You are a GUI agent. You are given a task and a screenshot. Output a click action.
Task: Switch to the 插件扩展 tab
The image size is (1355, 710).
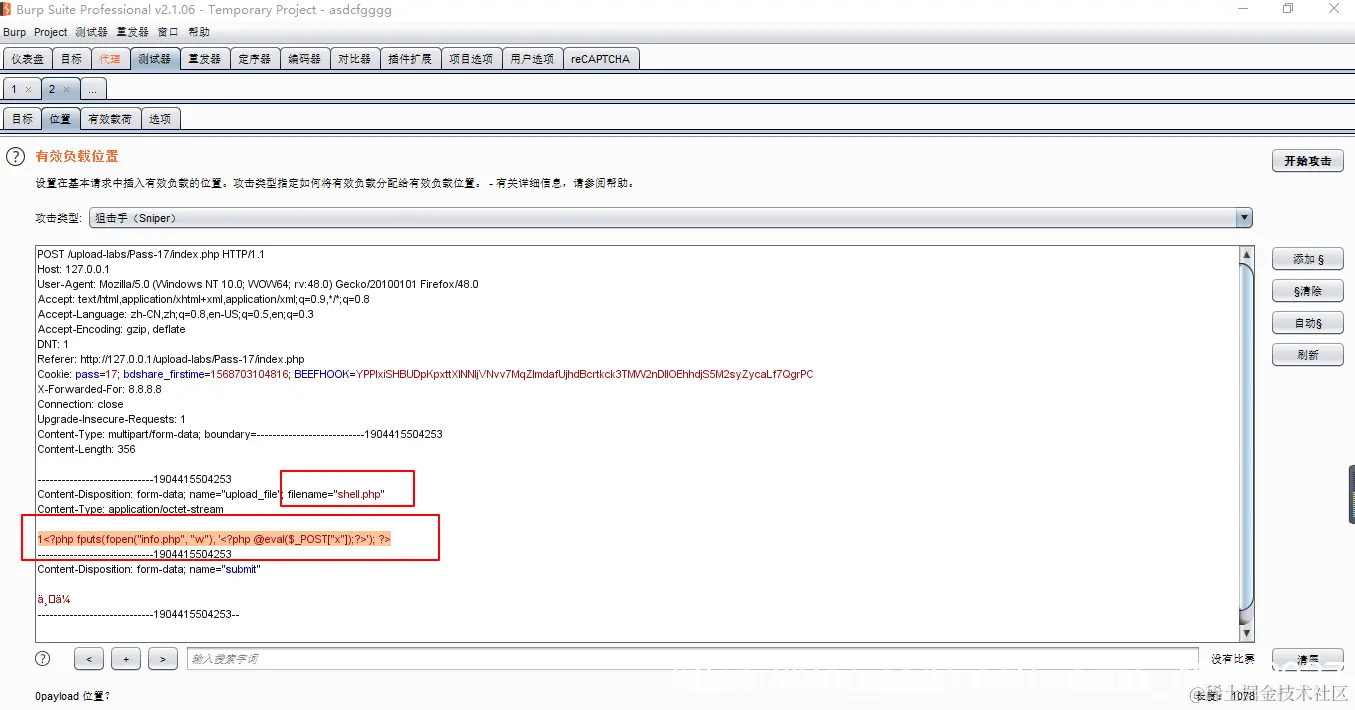tap(410, 59)
